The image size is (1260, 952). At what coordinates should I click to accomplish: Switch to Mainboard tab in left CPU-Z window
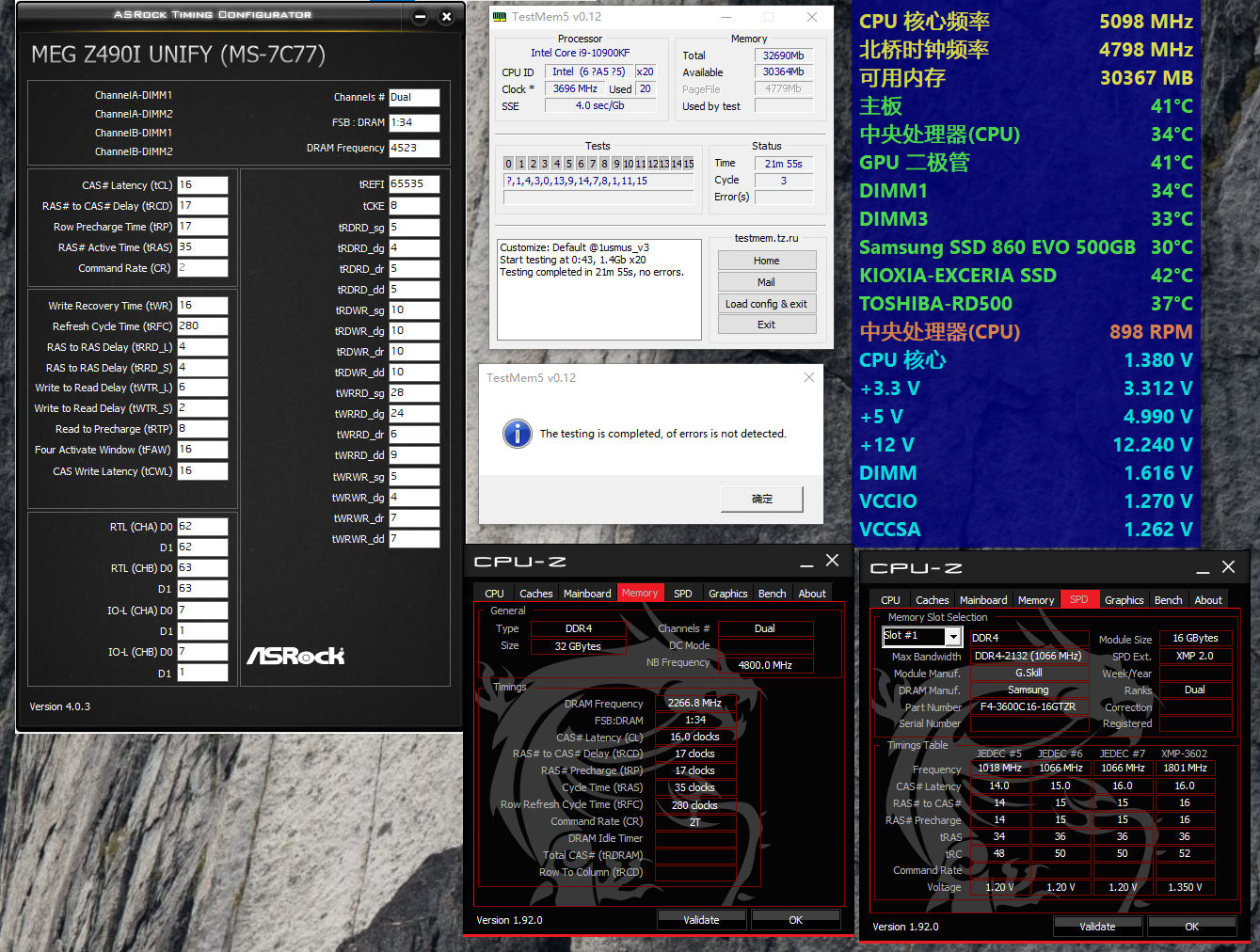587,594
